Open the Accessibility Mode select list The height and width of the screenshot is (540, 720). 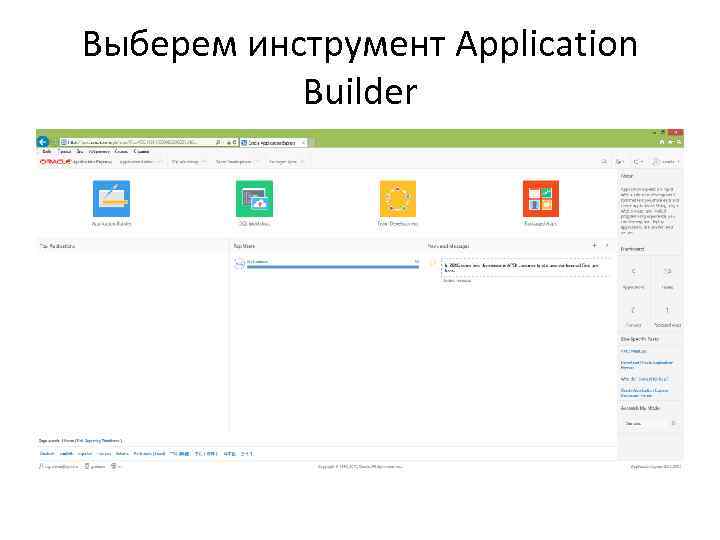coord(649,423)
